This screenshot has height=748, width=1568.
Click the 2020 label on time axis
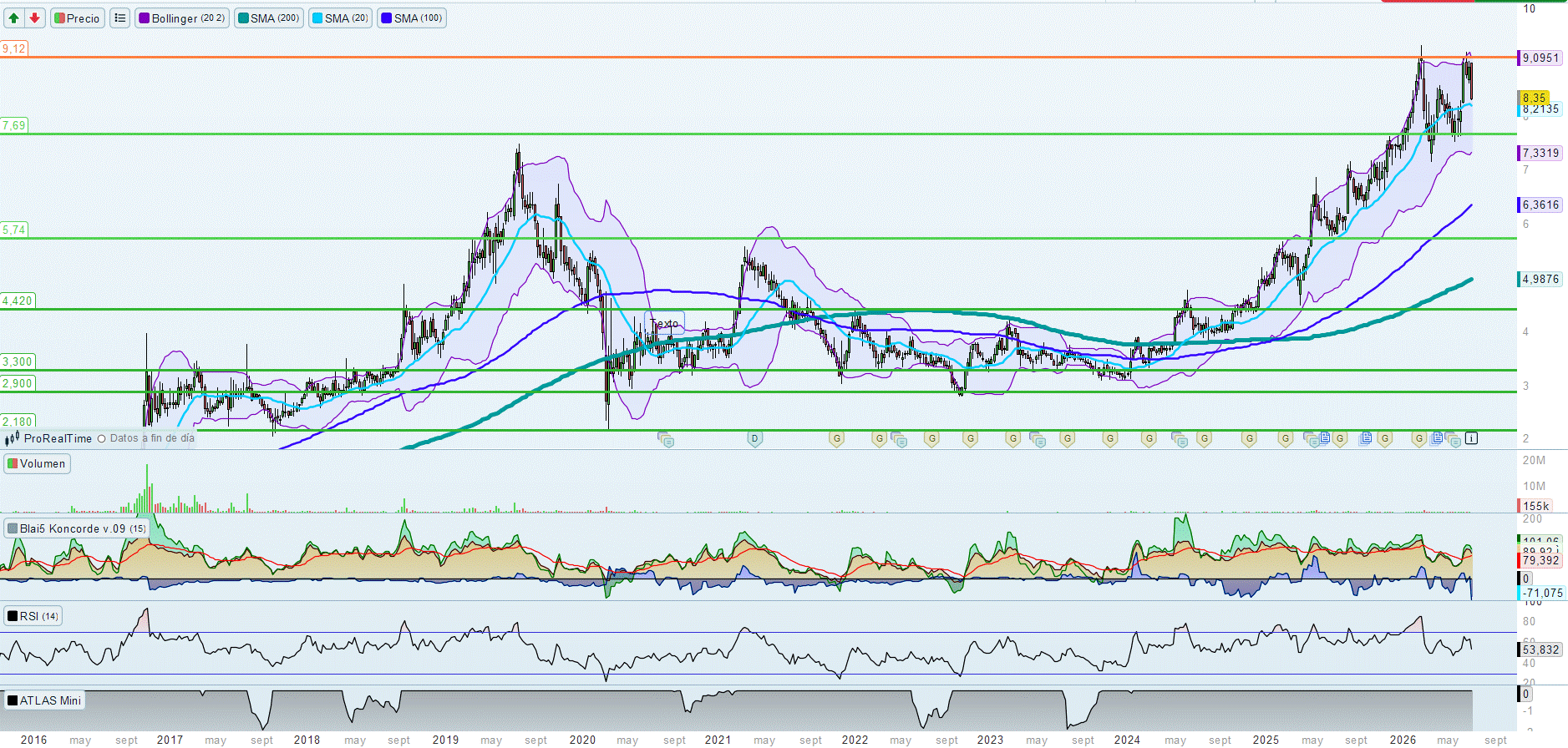pos(582,740)
